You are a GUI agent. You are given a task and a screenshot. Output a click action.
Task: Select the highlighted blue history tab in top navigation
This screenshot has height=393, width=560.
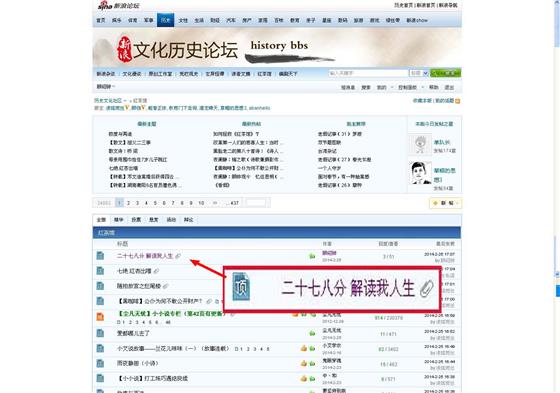165,20
